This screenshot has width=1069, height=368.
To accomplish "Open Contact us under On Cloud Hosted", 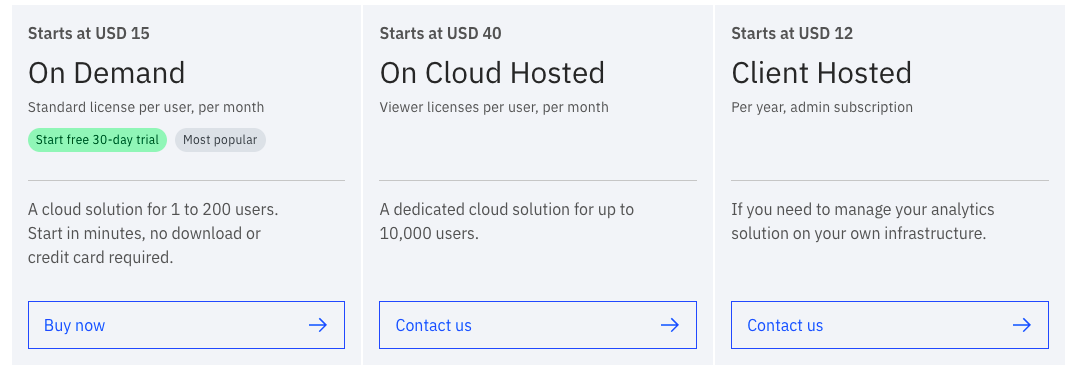I will point(538,325).
